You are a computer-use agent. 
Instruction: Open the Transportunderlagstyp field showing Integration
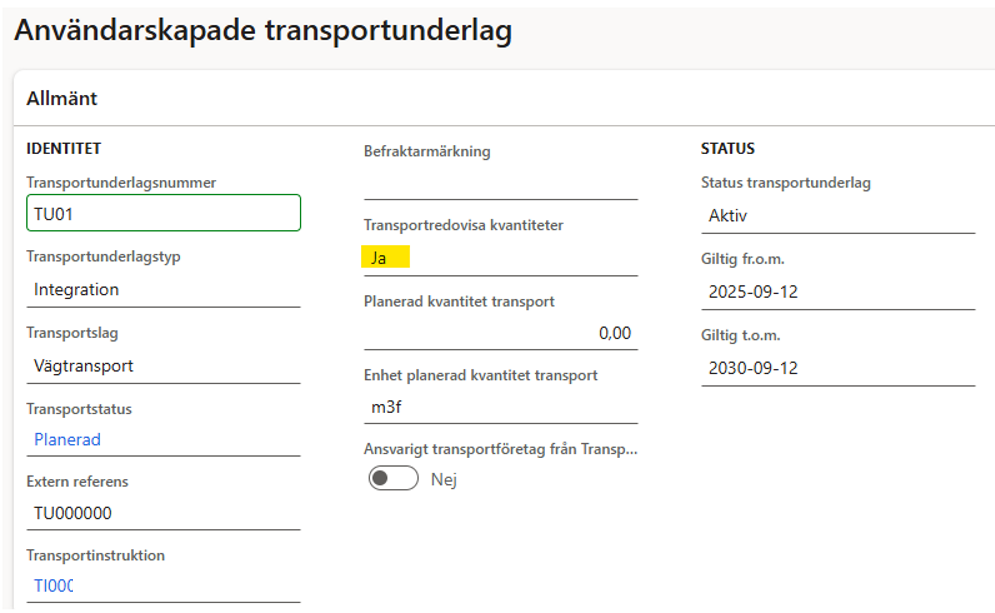click(x=163, y=290)
